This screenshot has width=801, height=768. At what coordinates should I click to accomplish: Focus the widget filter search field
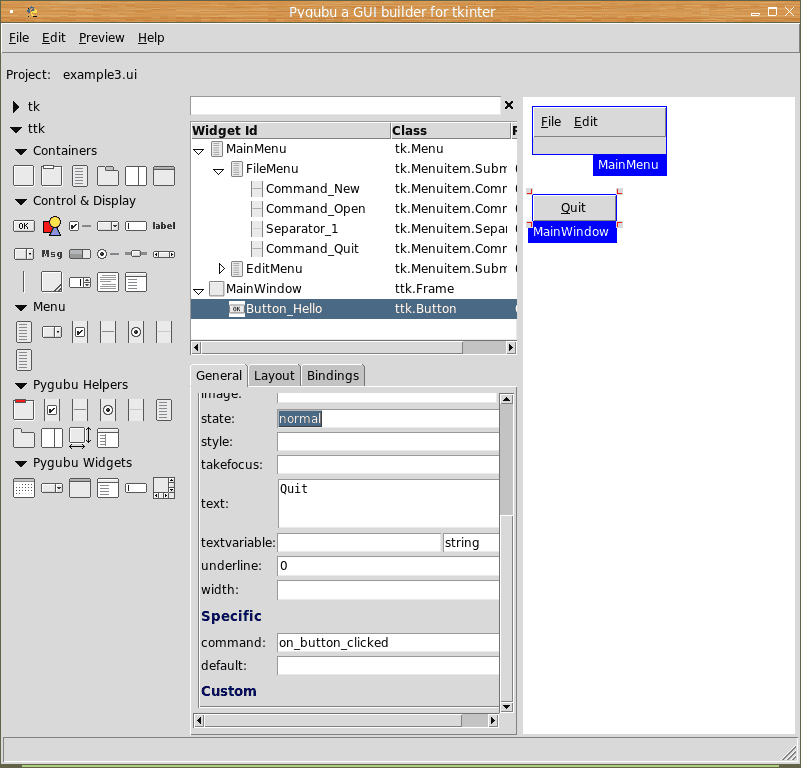coord(345,105)
